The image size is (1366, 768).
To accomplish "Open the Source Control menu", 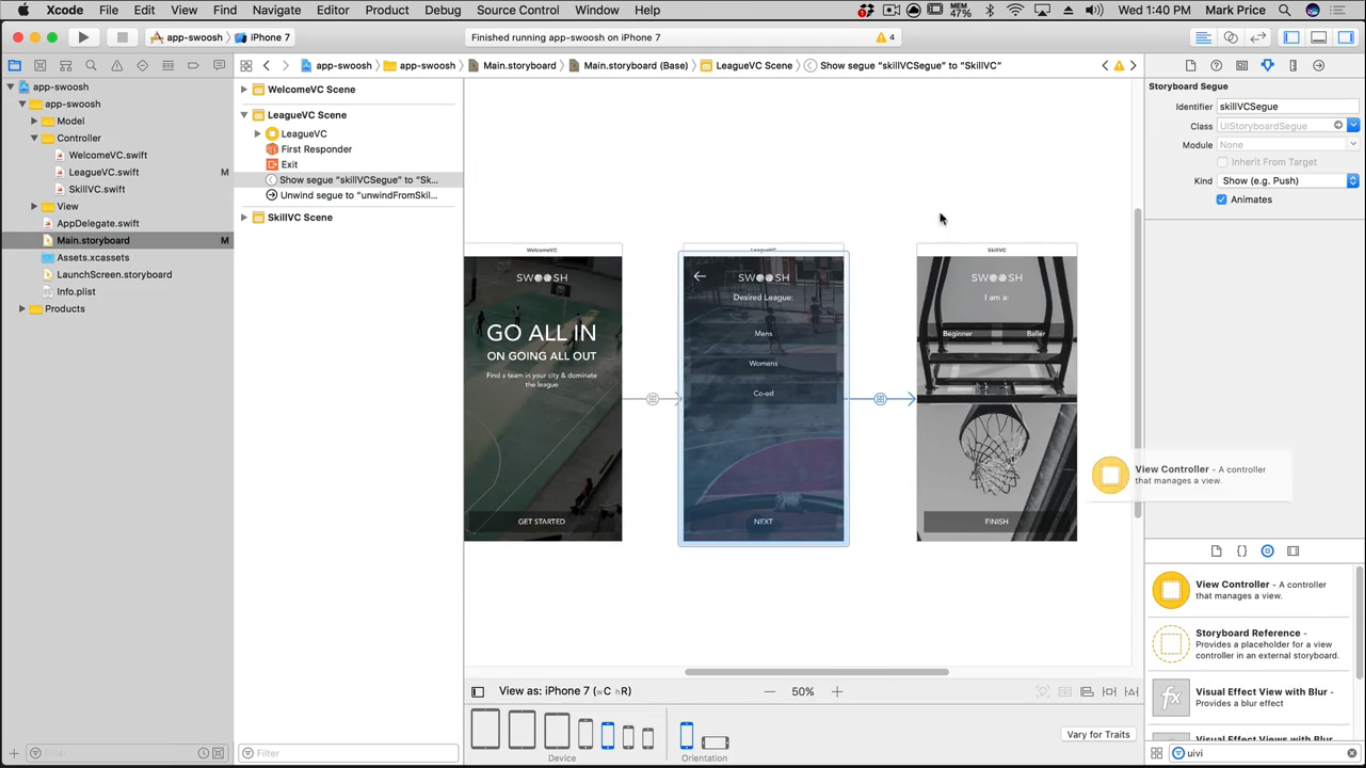I will click(x=517, y=10).
